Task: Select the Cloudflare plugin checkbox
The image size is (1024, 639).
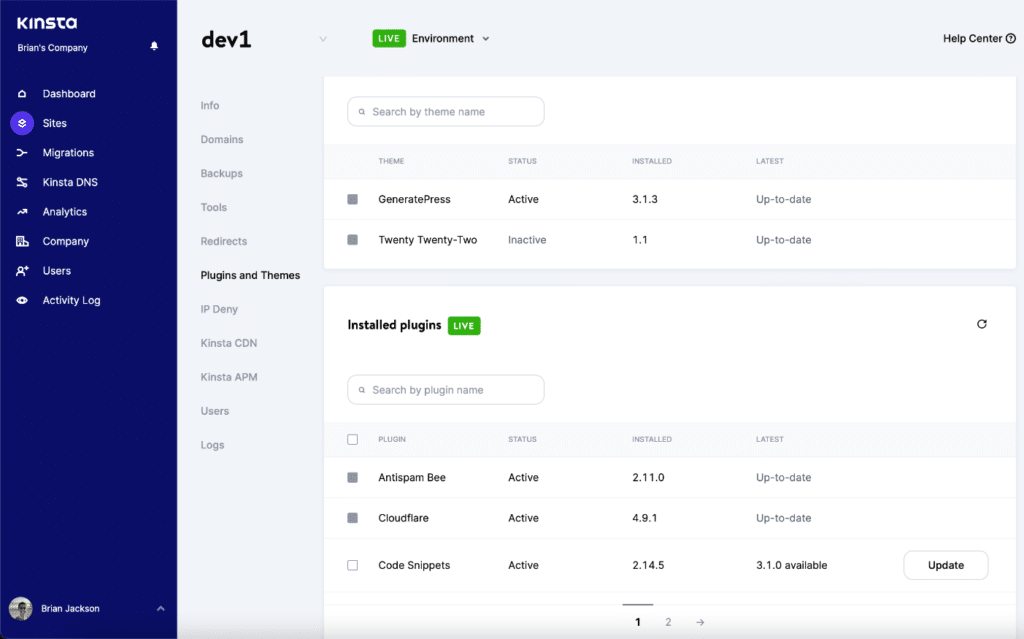Action: 353,518
